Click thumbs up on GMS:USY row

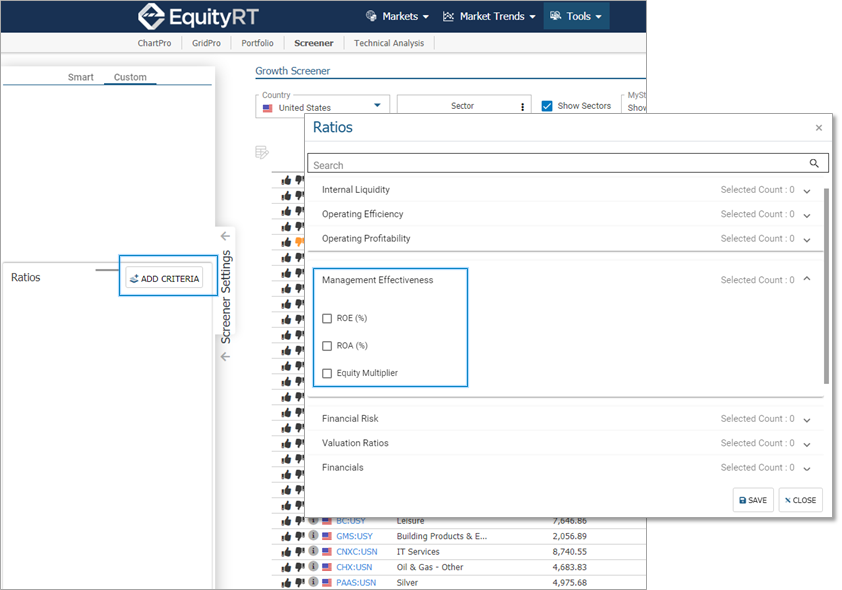point(286,536)
